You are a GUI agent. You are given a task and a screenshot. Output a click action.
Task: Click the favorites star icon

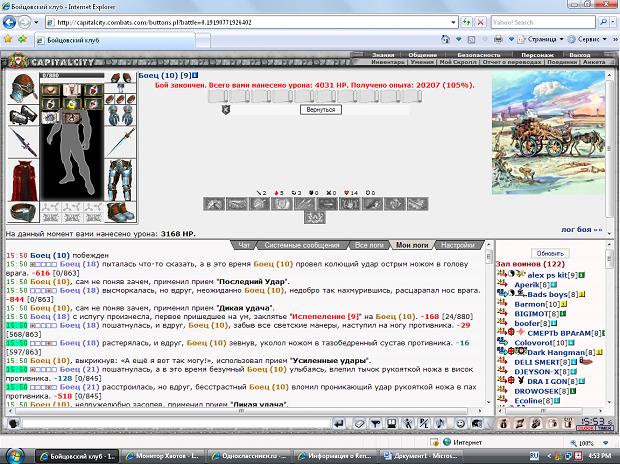tap(8, 39)
